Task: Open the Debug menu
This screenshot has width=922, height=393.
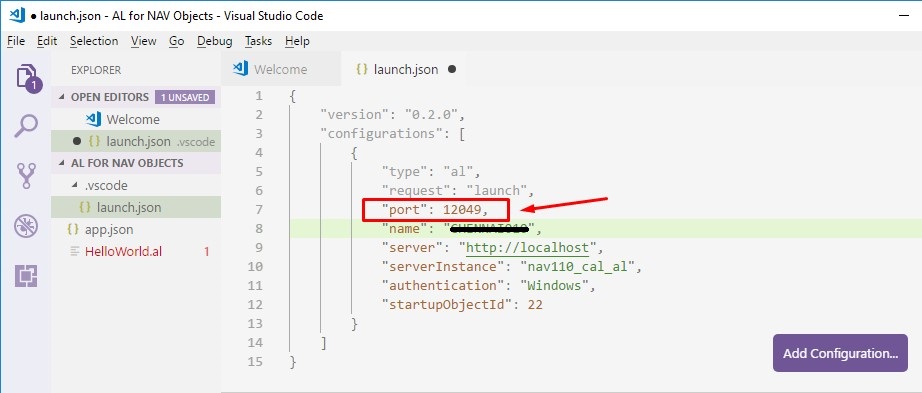Action: coord(215,41)
